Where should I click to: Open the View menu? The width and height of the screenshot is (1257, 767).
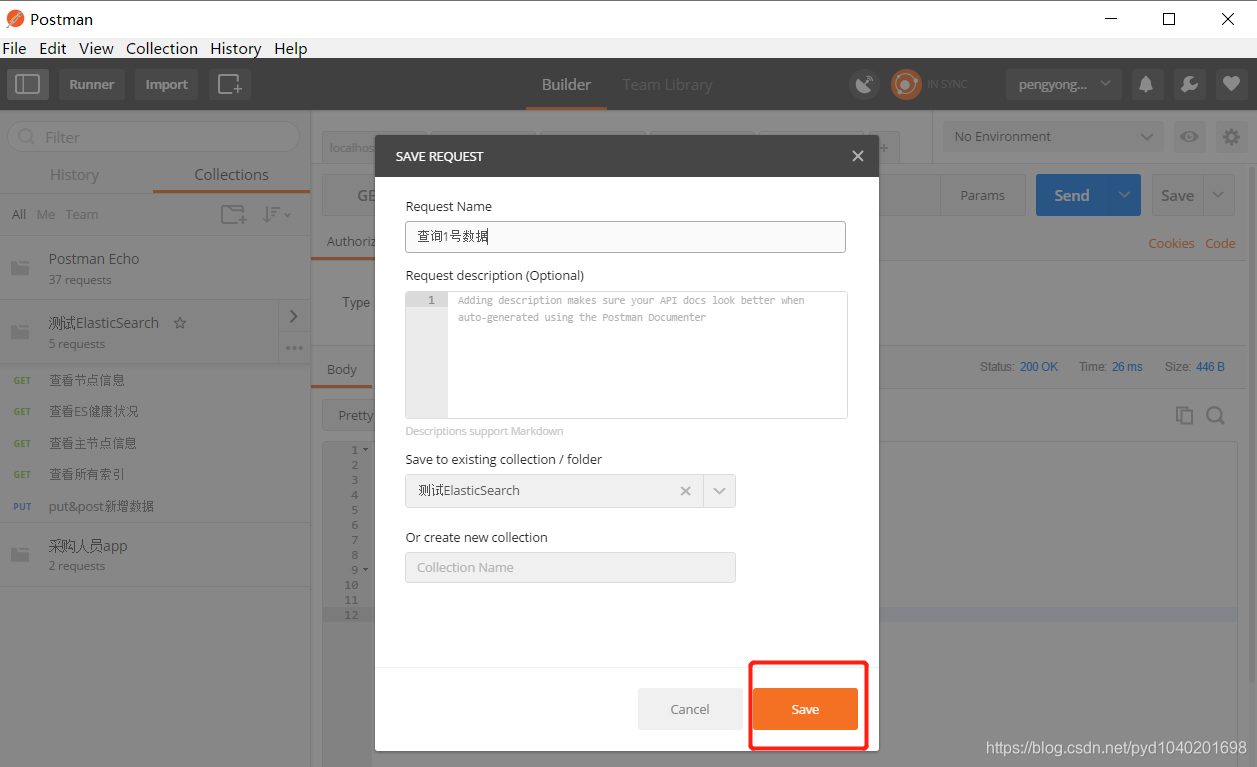(96, 48)
